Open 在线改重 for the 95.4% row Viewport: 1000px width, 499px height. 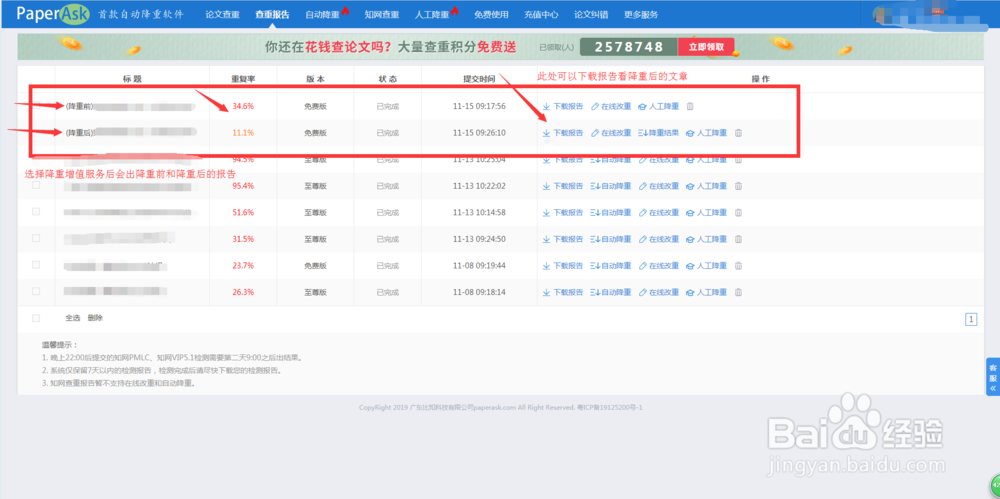(659, 186)
